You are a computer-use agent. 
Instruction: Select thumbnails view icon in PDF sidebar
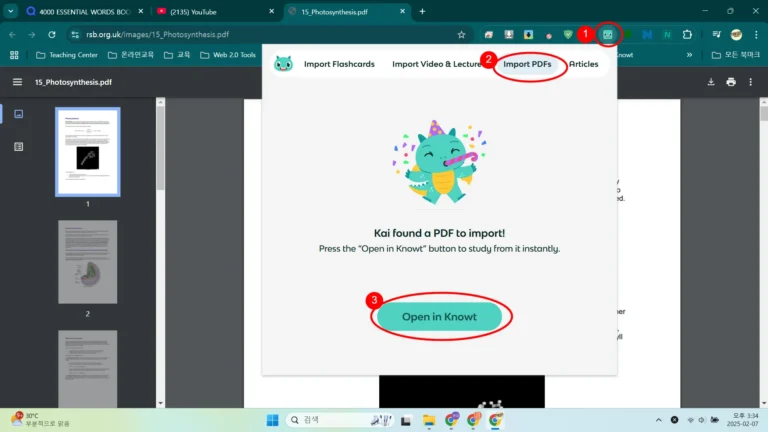tap(19, 114)
